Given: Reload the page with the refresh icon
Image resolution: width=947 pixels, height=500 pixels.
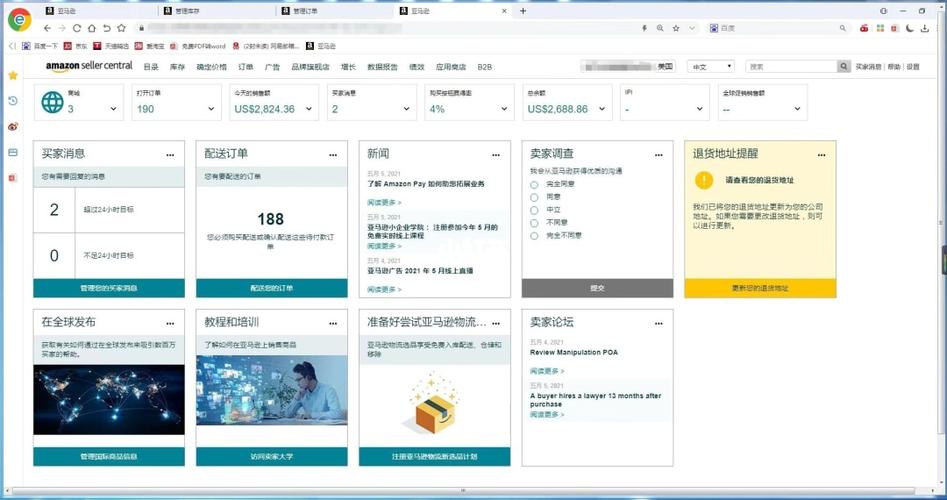Looking at the screenshot, I should point(77,28).
